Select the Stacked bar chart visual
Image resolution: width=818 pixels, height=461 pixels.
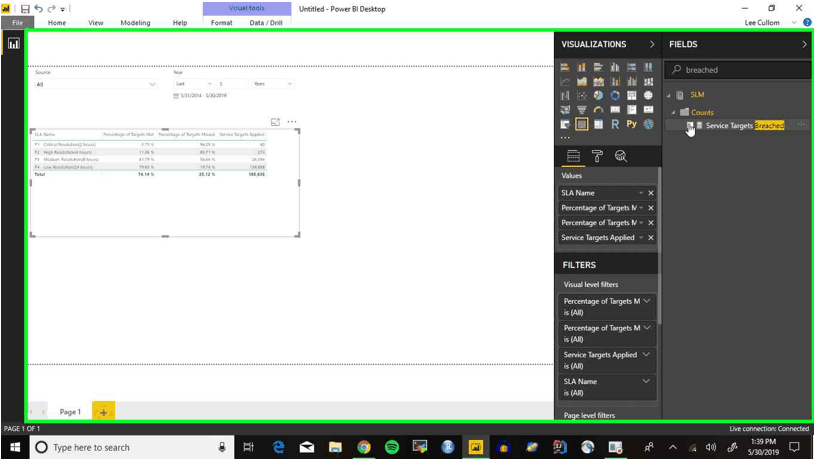565,67
